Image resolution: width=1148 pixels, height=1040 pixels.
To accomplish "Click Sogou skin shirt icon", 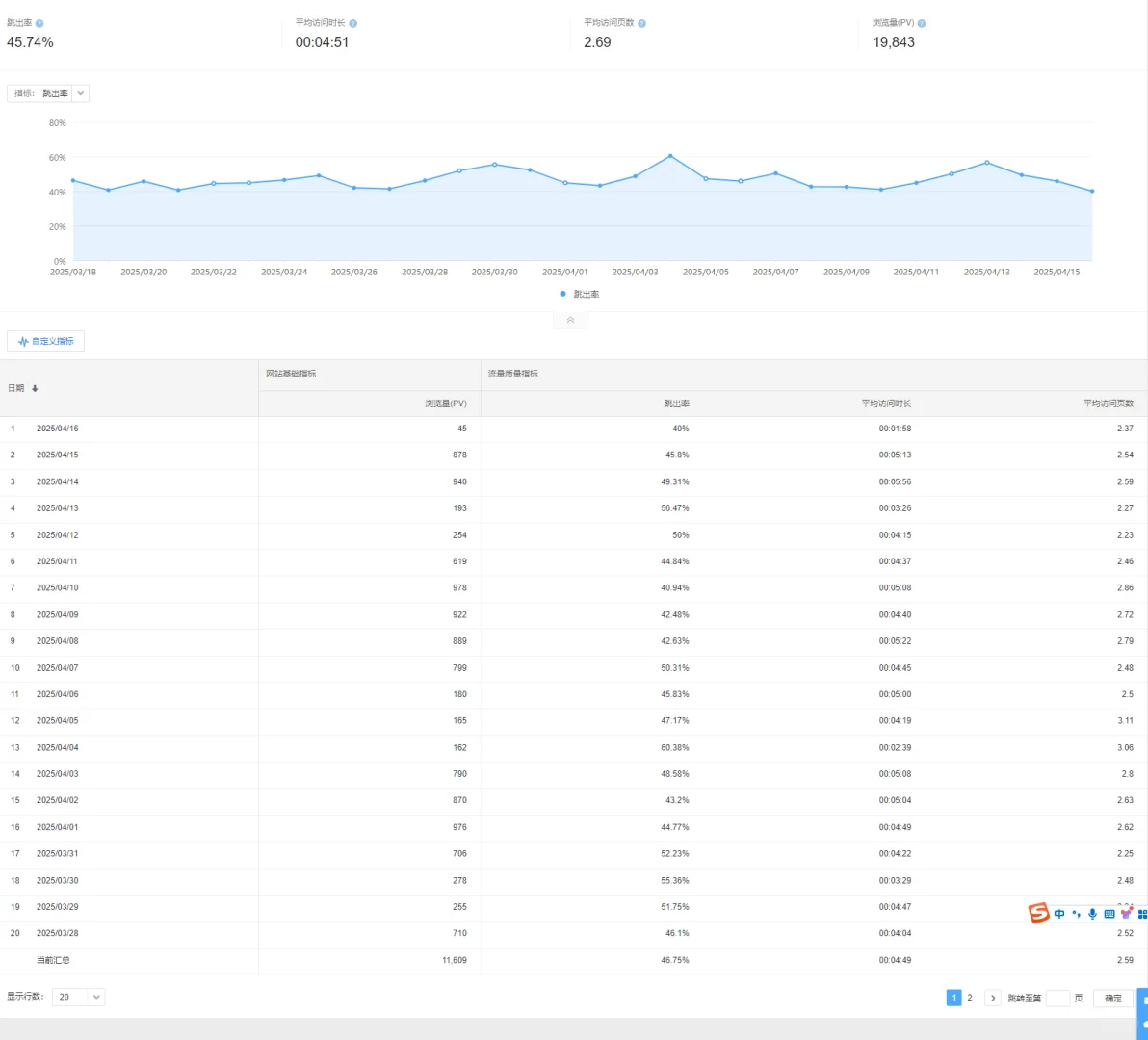I will (x=1126, y=913).
